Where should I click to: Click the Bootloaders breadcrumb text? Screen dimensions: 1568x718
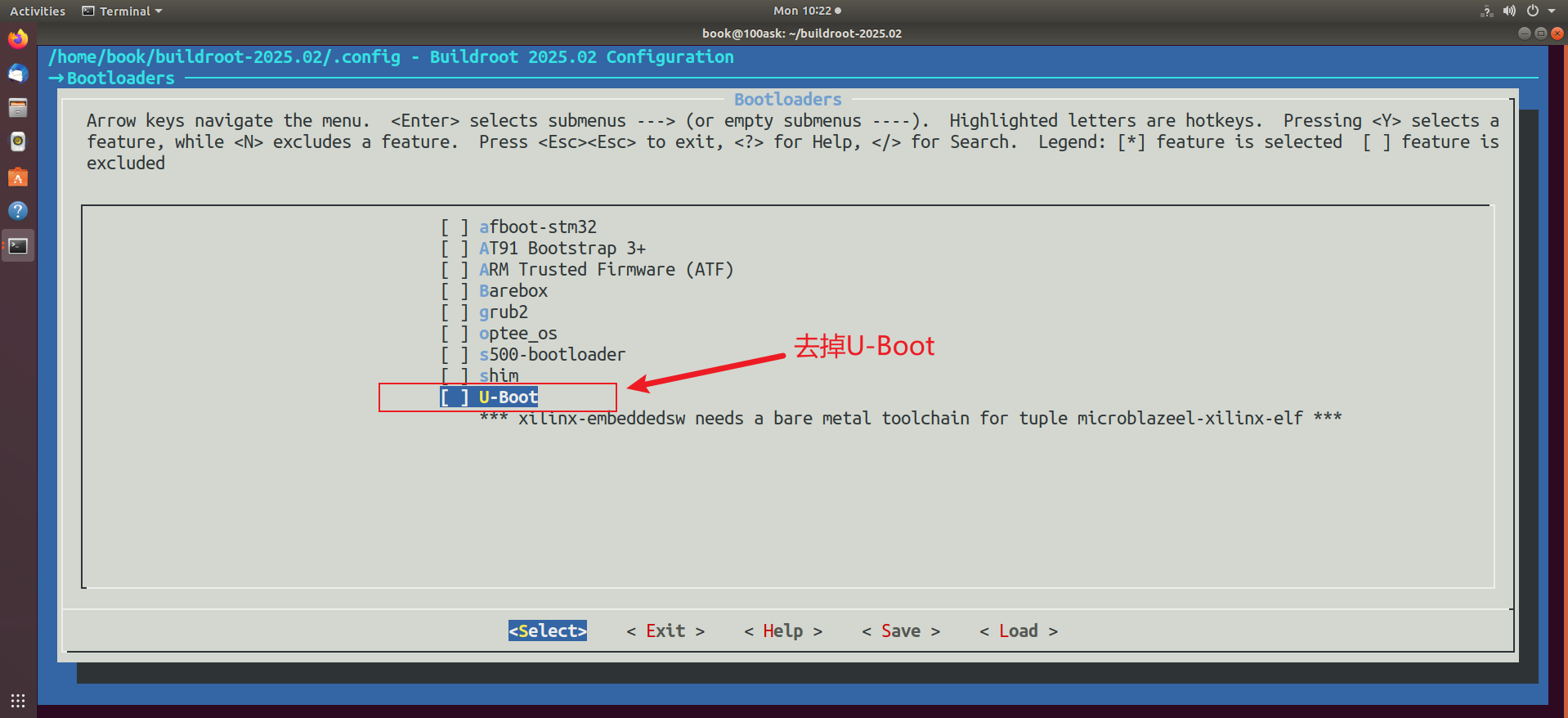[121, 78]
